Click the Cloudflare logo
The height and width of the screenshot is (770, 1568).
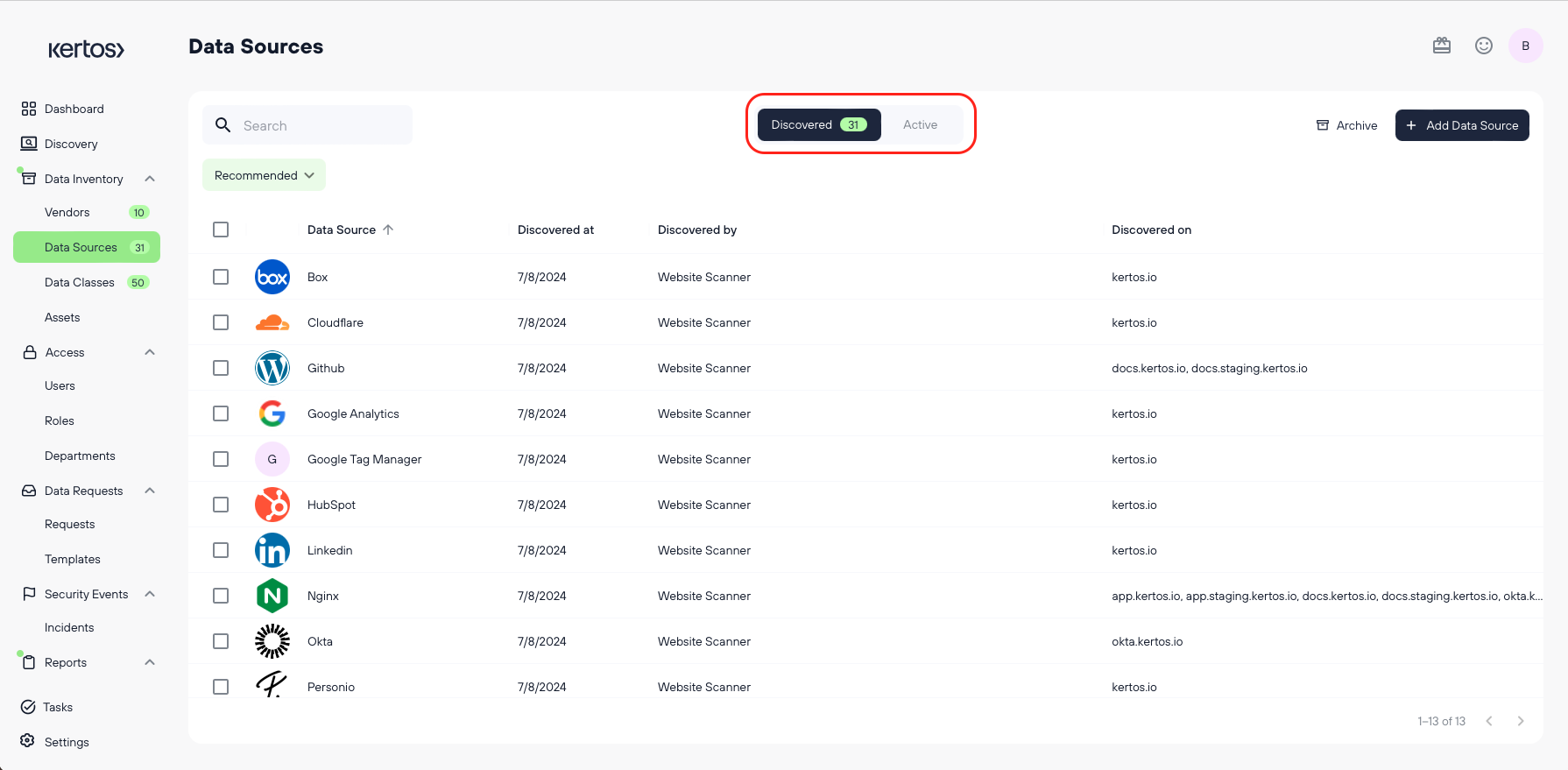(x=272, y=322)
